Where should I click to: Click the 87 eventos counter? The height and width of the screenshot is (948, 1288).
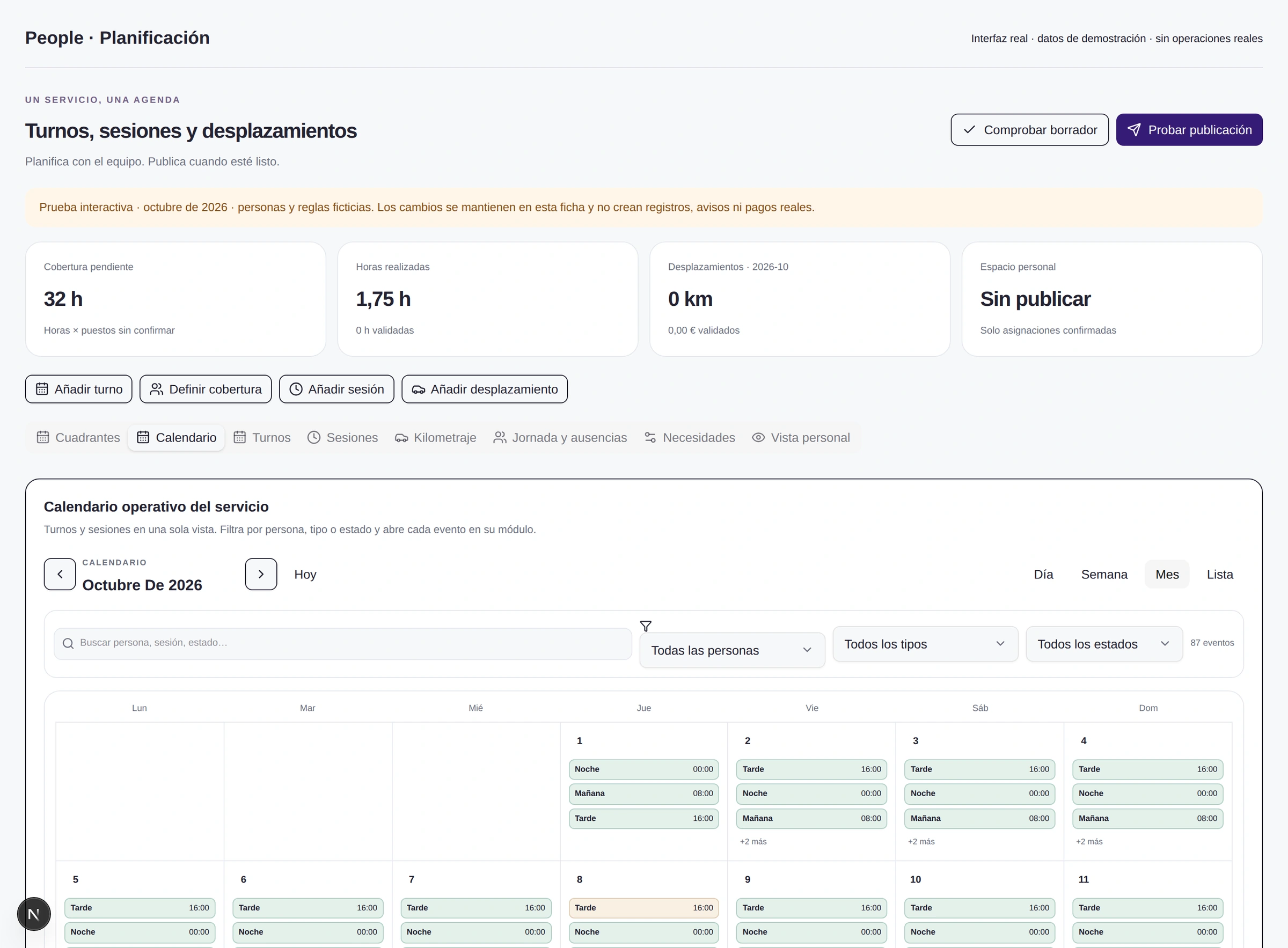click(x=1212, y=643)
